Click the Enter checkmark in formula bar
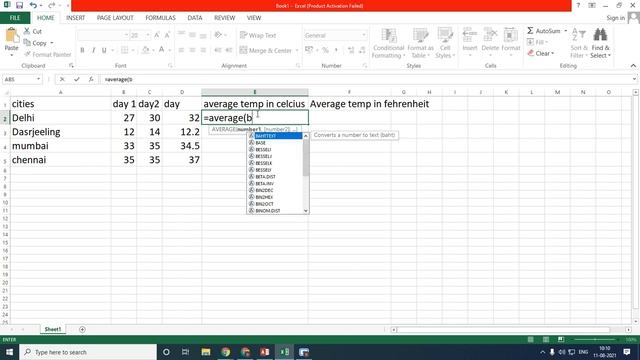Image resolution: width=640 pixels, height=360 pixels. coord(77,79)
